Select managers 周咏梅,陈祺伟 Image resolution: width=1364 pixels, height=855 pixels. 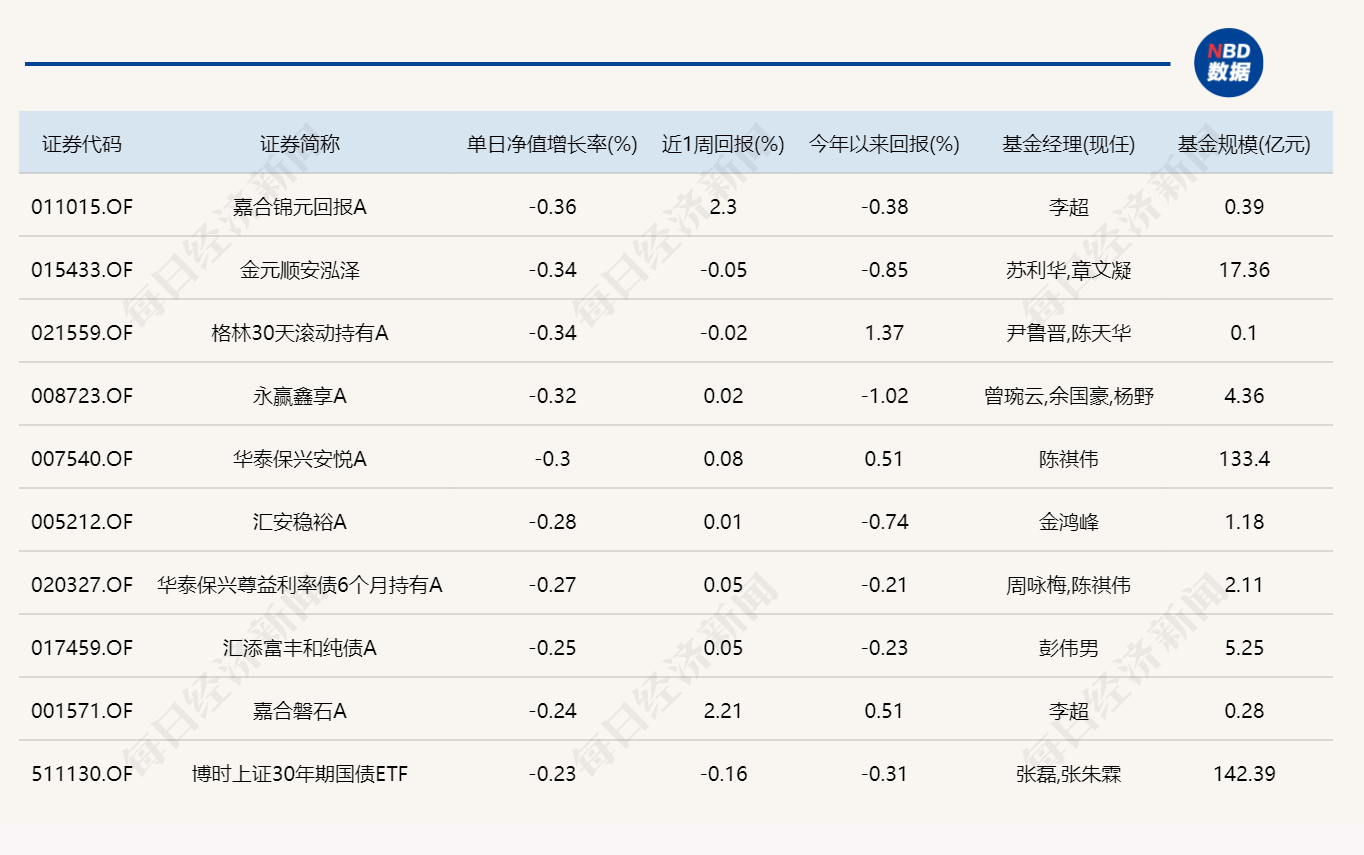click(x=1068, y=585)
